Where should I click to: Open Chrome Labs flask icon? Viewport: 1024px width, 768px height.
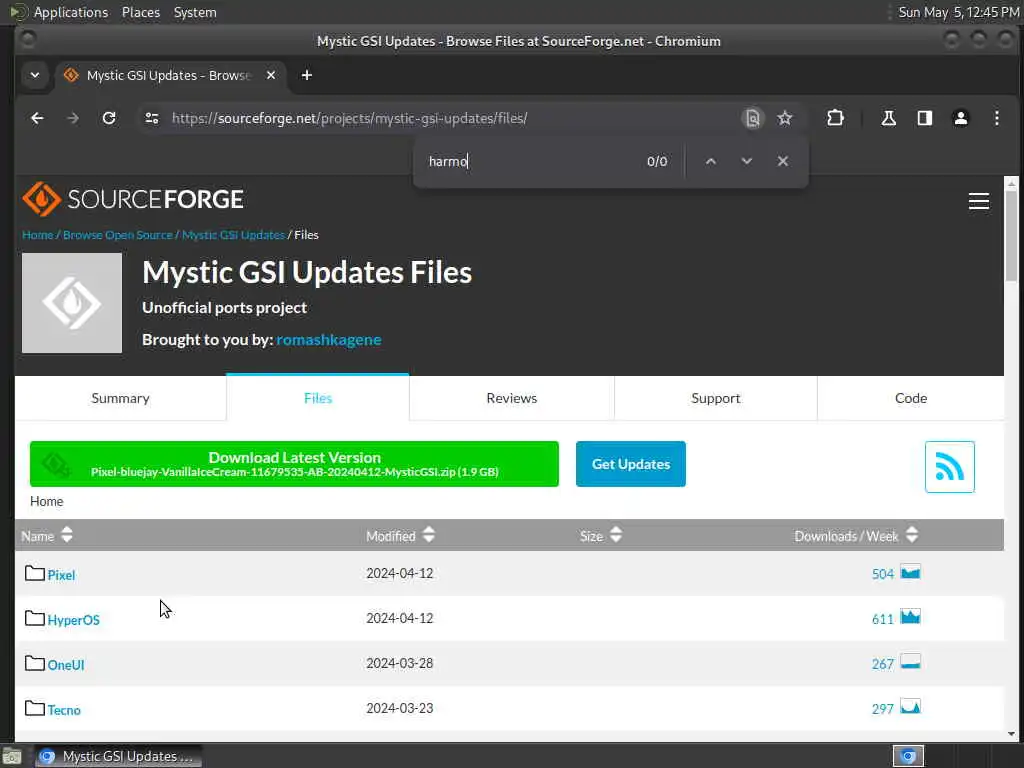(888, 118)
